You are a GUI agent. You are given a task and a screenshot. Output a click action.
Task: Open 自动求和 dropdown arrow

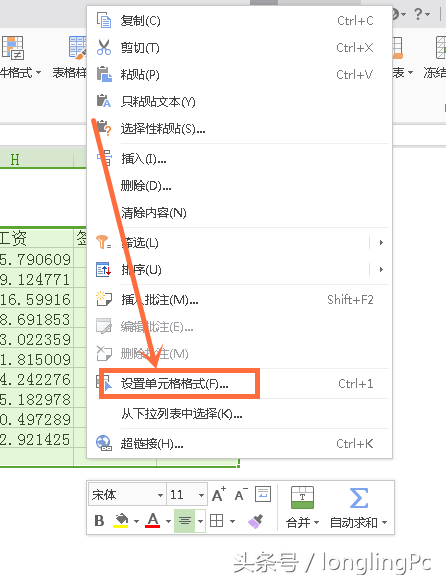pyautogui.click(x=384, y=522)
